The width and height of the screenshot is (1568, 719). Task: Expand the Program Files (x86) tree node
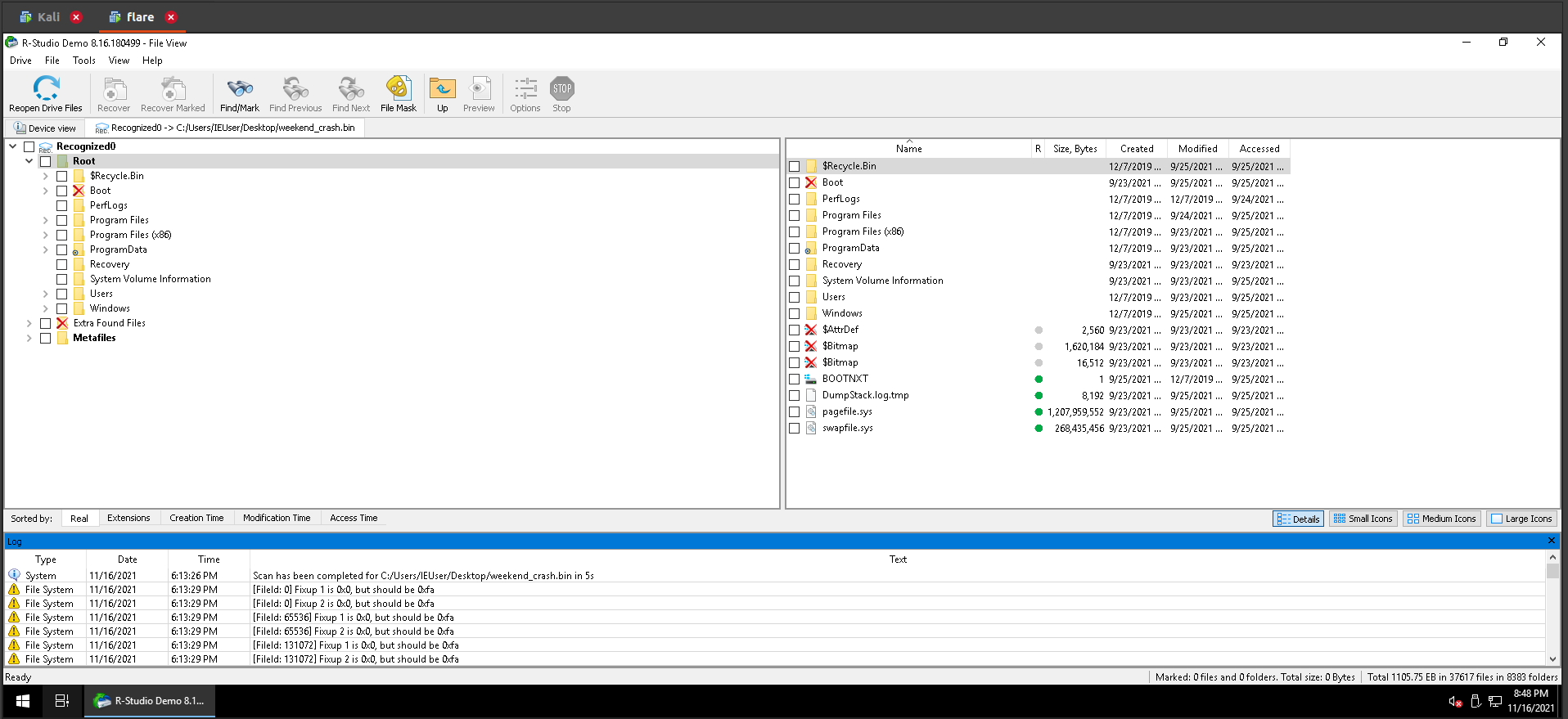point(46,235)
